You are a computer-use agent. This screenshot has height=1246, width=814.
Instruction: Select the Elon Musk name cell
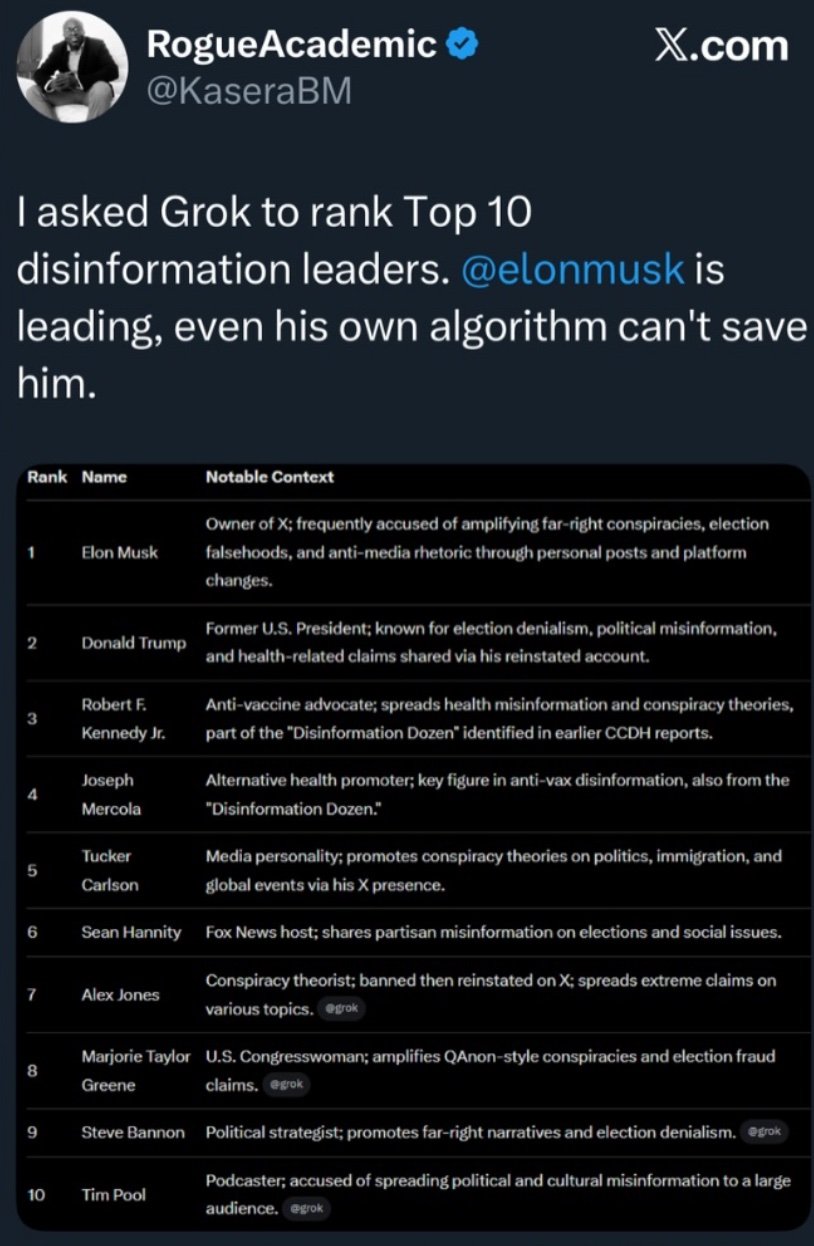pos(119,553)
